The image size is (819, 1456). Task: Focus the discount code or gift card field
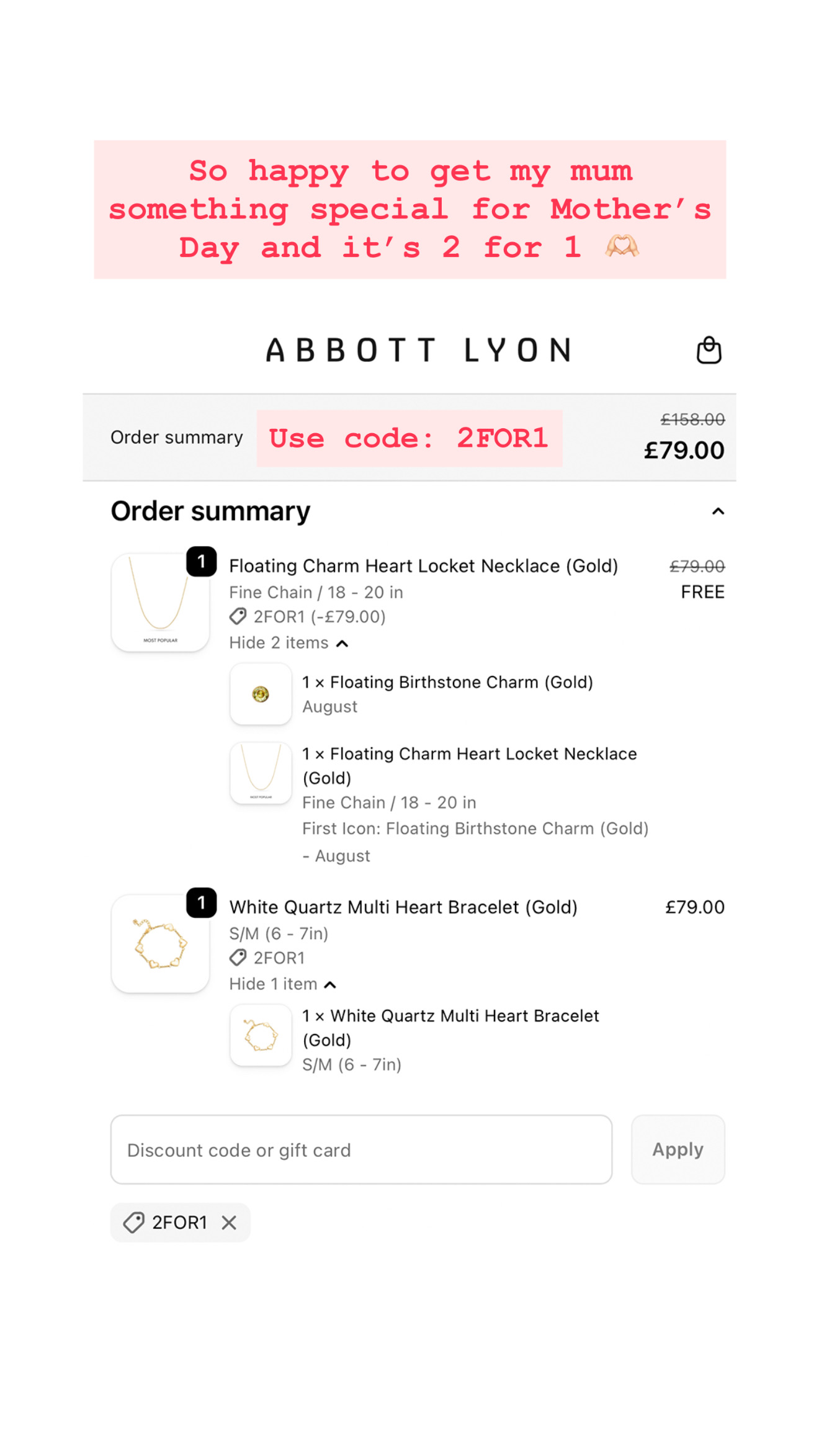click(x=361, y=1149)
